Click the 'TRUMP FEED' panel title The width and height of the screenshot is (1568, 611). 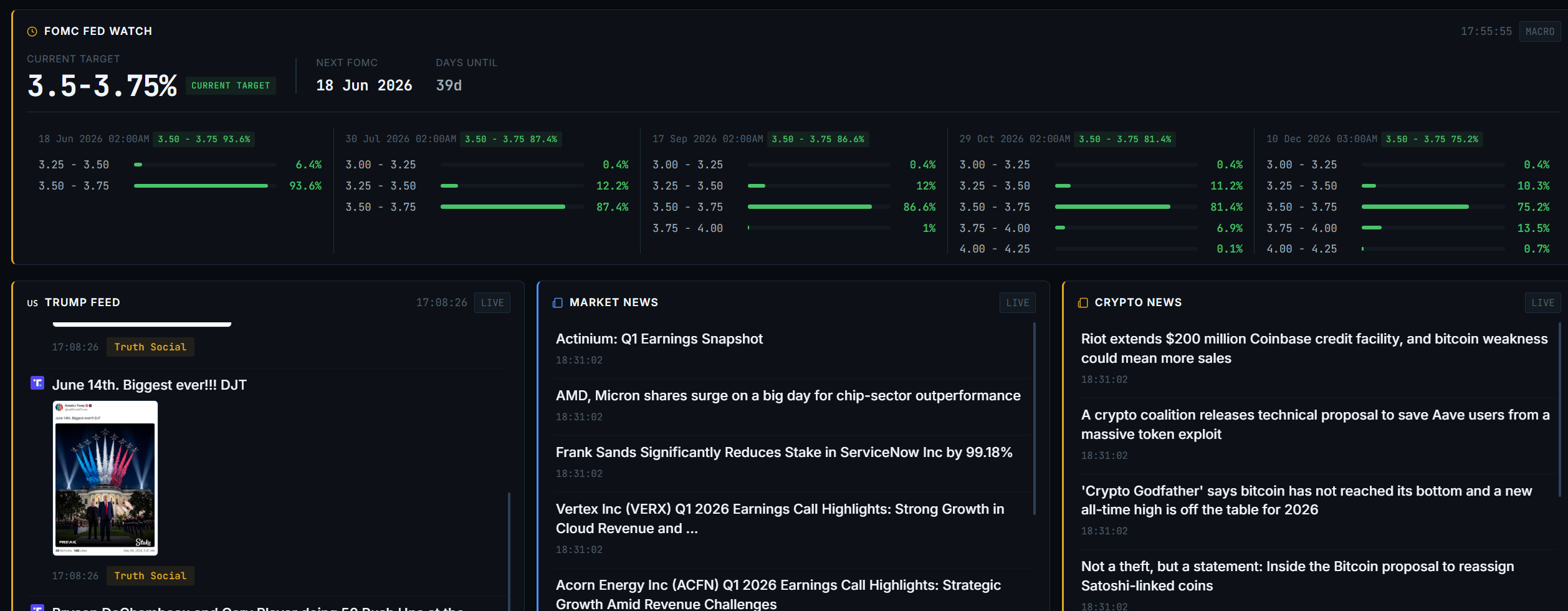[82, 302]
